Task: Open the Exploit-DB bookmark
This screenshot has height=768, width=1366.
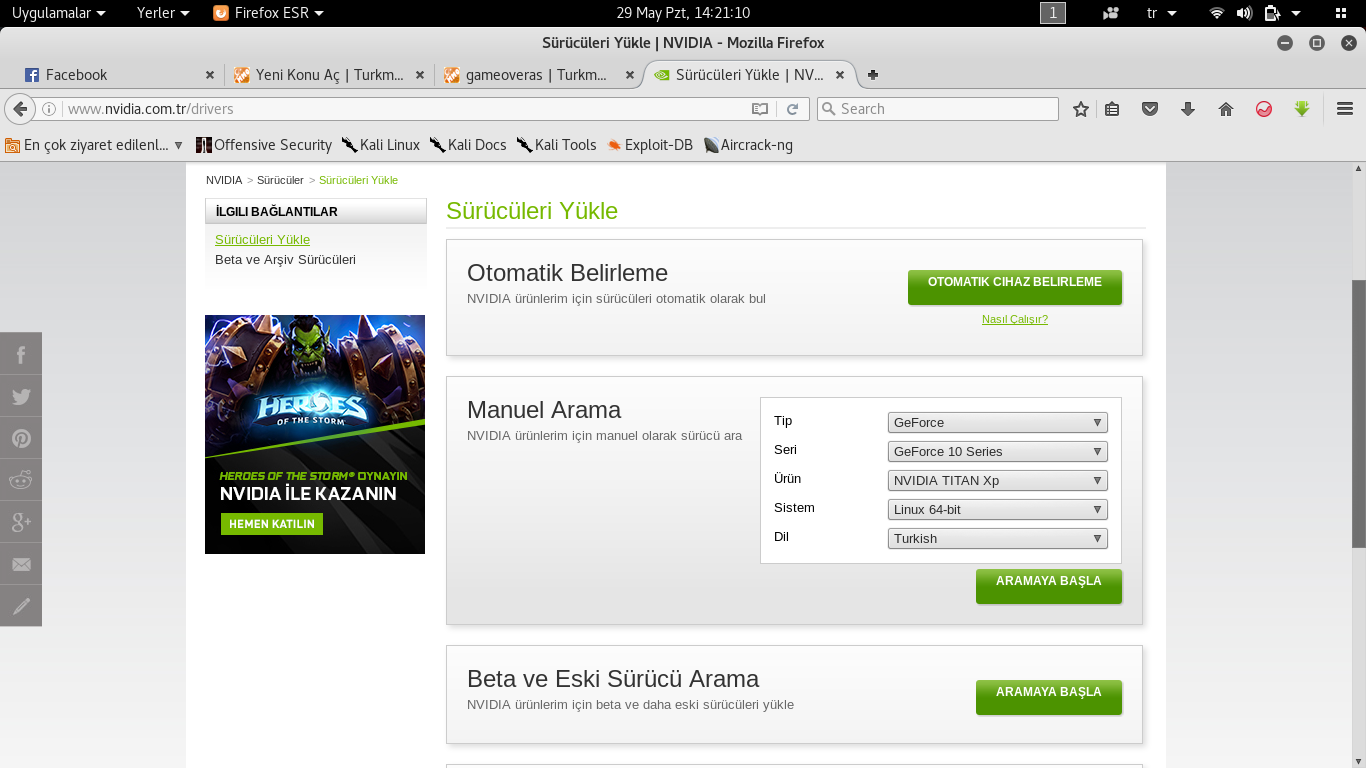Action: (x=650, y=145)
